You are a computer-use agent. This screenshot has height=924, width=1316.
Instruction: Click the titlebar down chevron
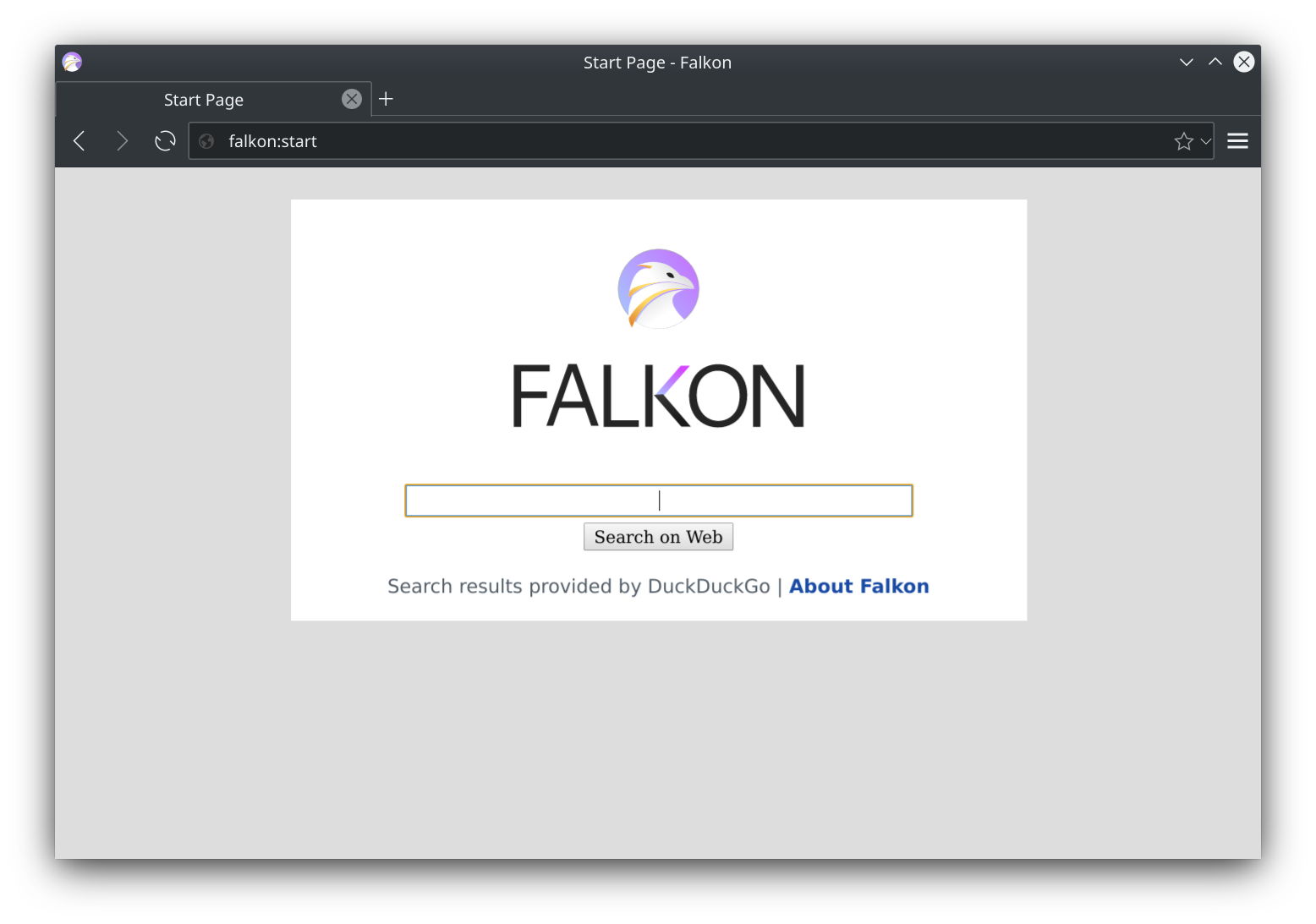click(1185, 62)
